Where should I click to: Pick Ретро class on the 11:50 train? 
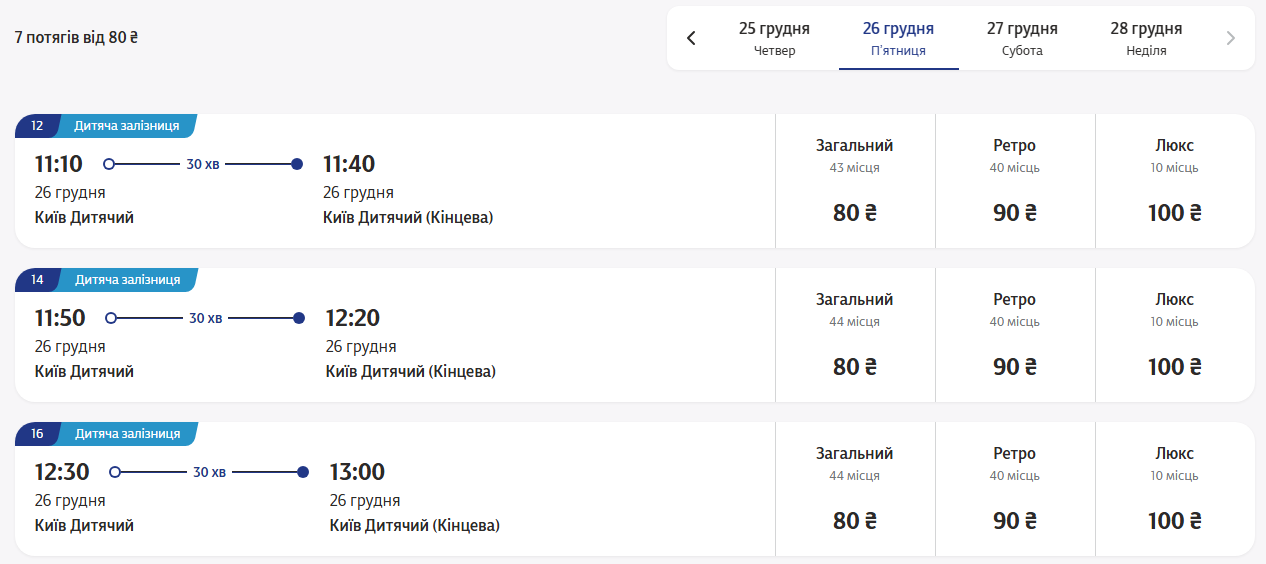[x=1015, y=335]
